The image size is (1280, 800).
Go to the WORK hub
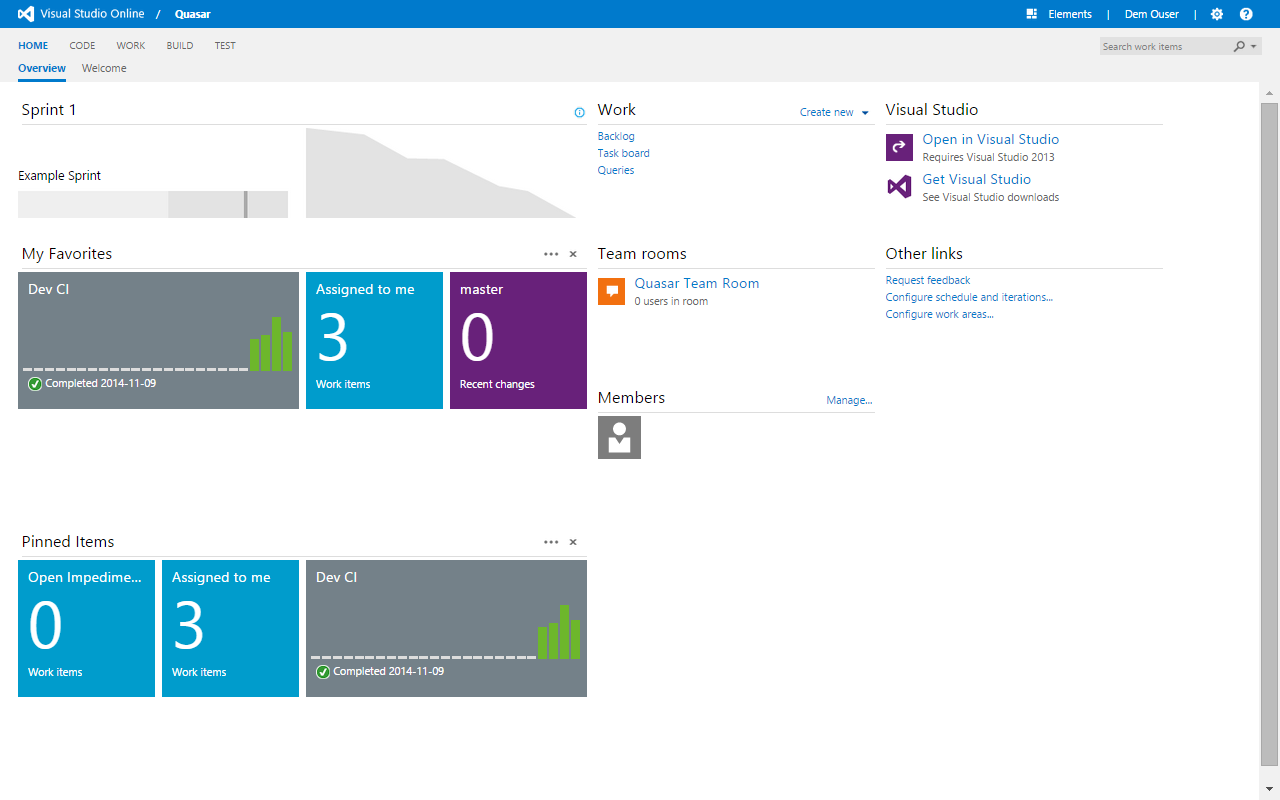pos(131,46)
